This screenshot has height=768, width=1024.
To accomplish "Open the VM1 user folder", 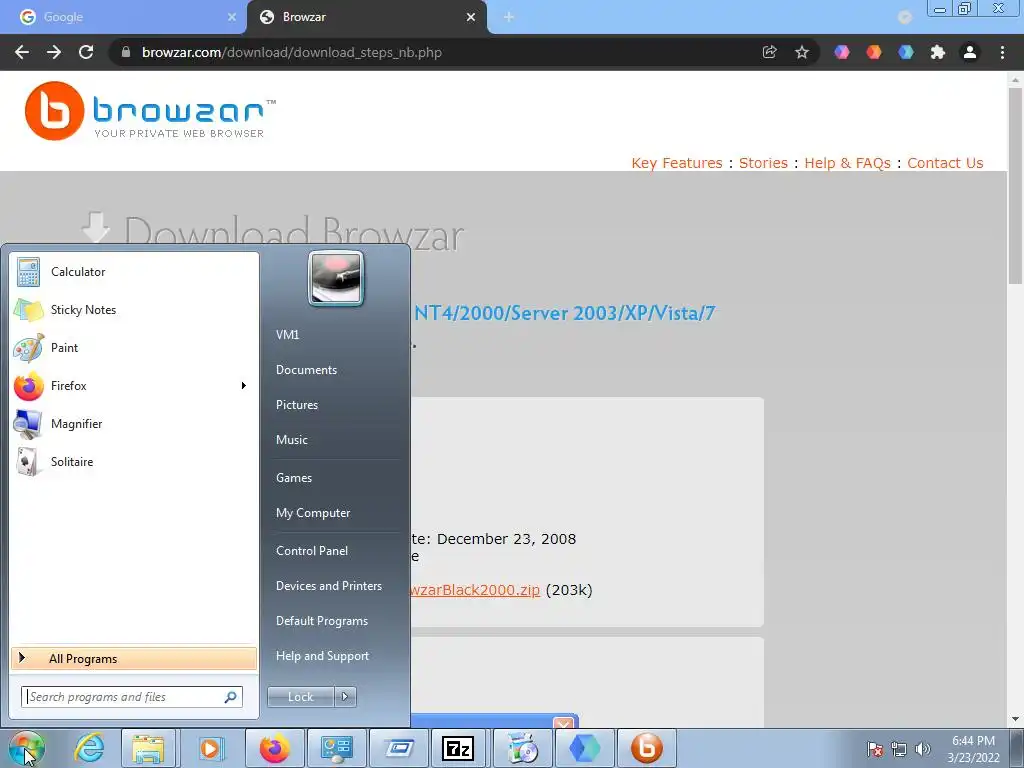I will tap(287, 334).
